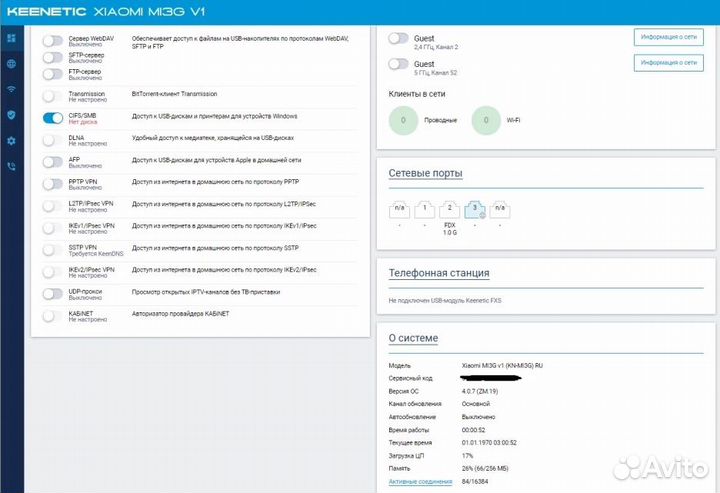Viewport: 720px width, 493px height.
Task: Open the dashboard icon in the sidebar
Action: click(12, 38)
